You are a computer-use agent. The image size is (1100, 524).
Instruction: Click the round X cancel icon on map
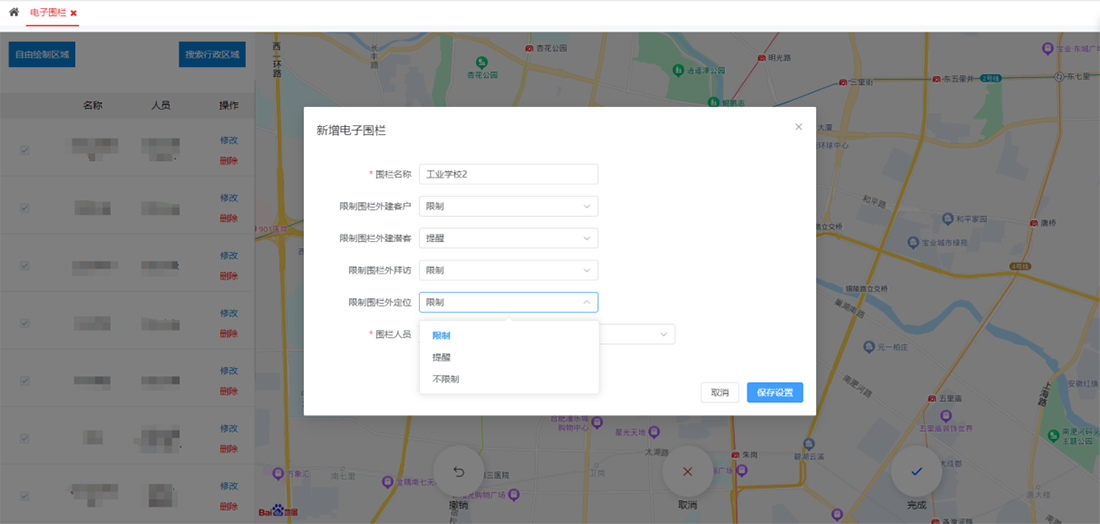pos(687,471)
